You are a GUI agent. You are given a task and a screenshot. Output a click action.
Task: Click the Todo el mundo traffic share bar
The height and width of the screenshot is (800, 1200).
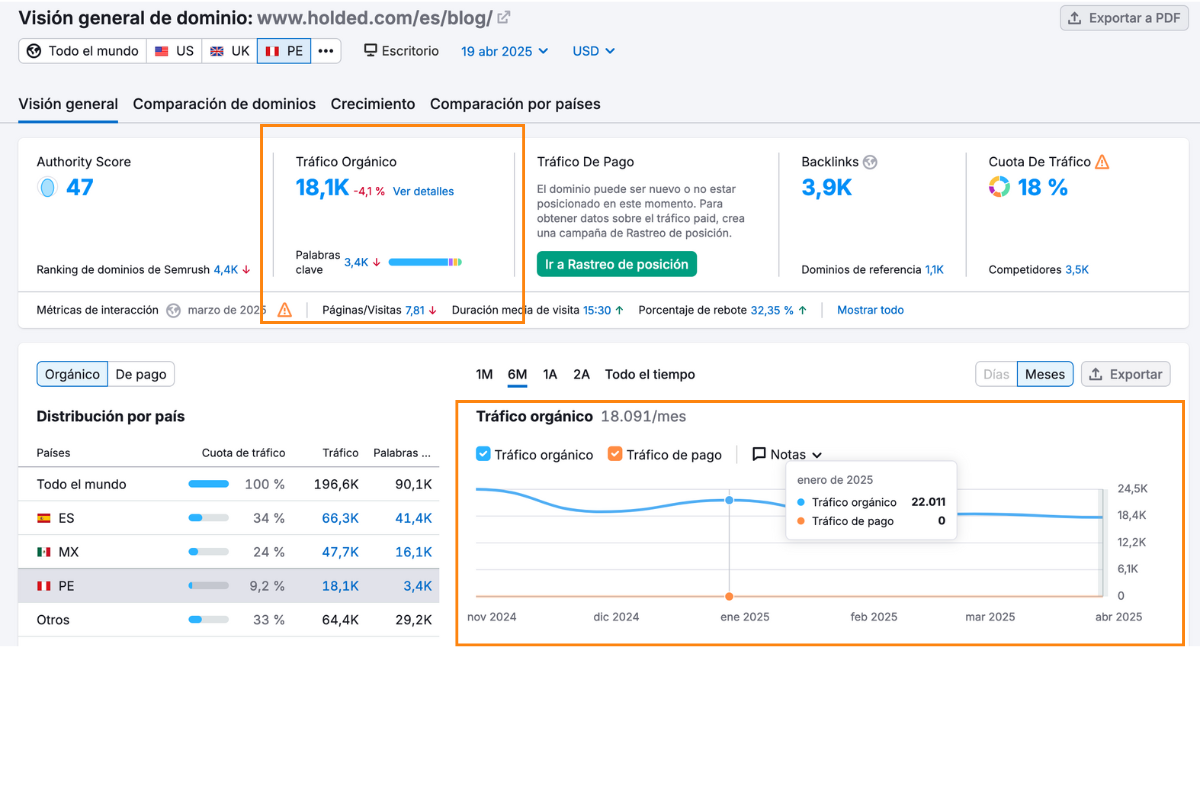point(209,484)
